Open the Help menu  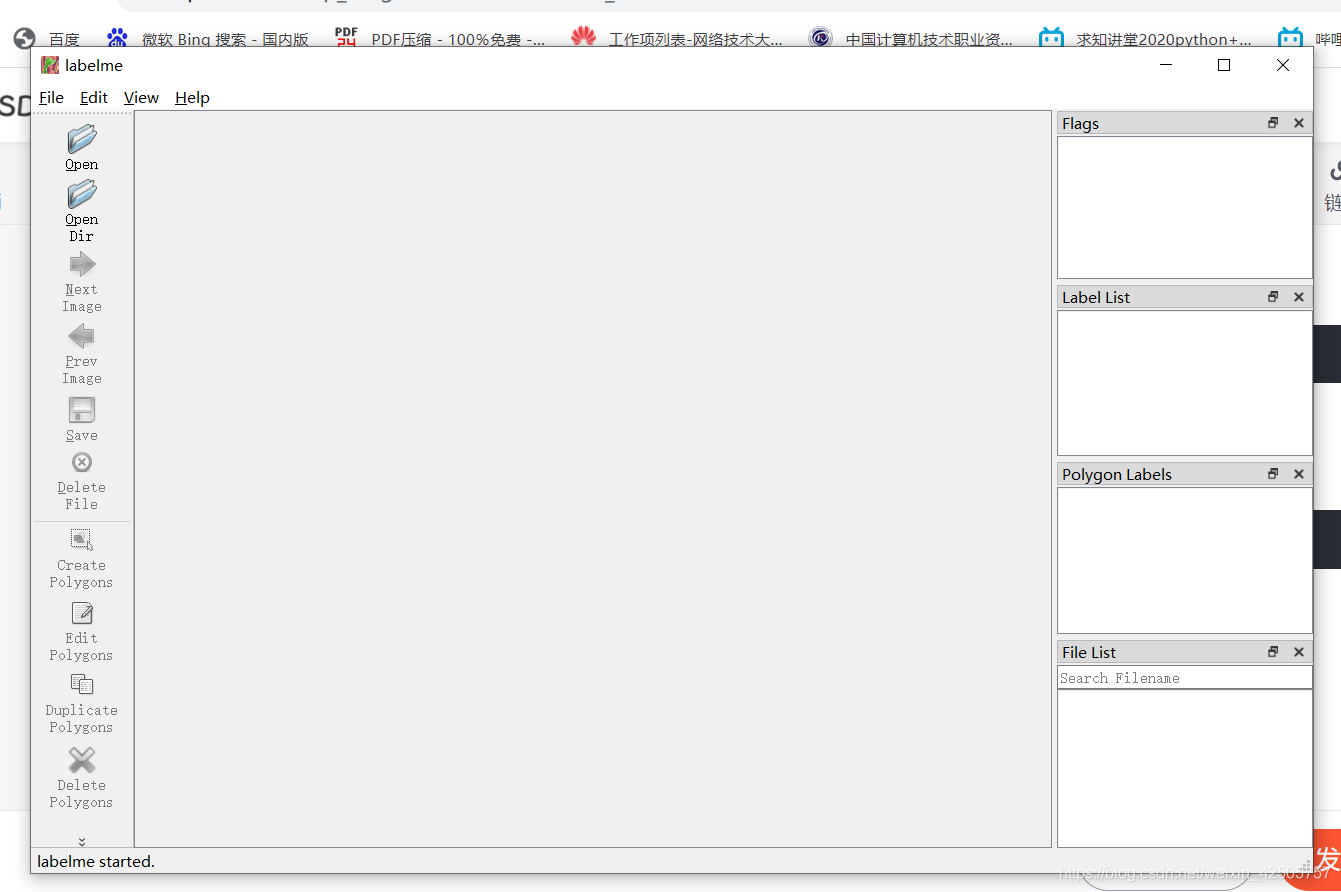click(192, 97)
